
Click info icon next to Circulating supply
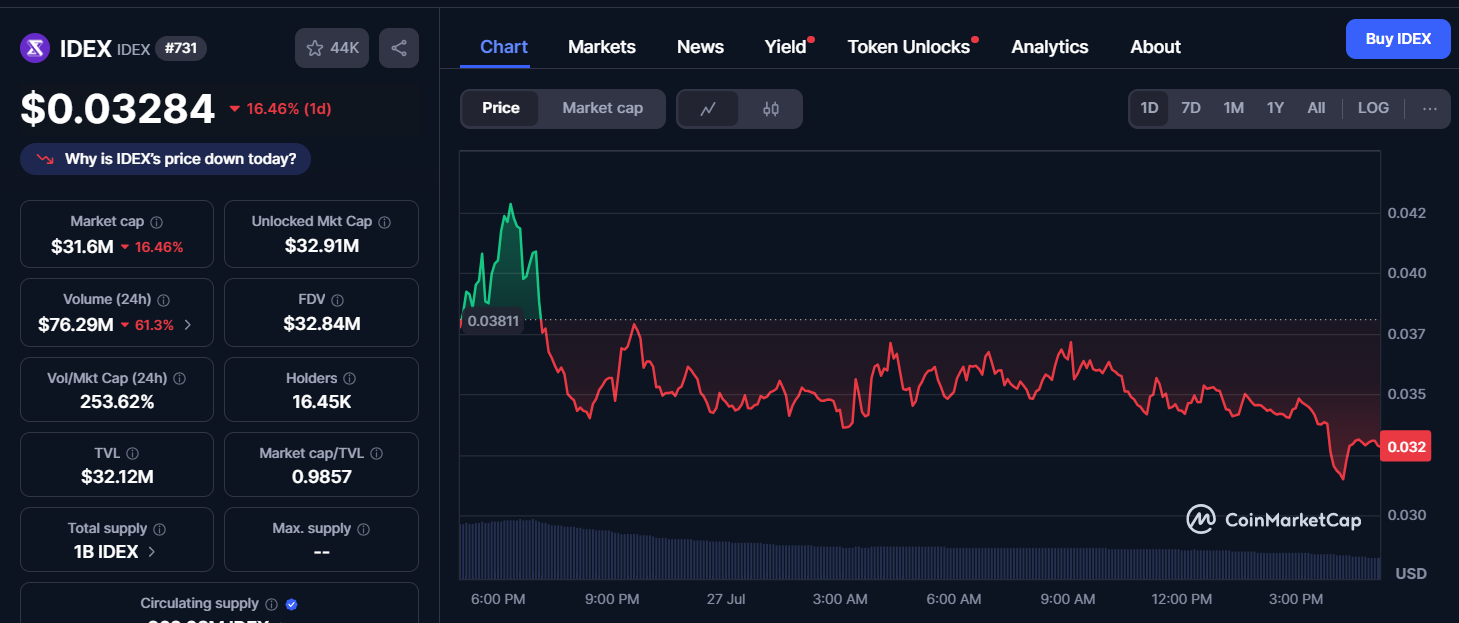(271, 604)
